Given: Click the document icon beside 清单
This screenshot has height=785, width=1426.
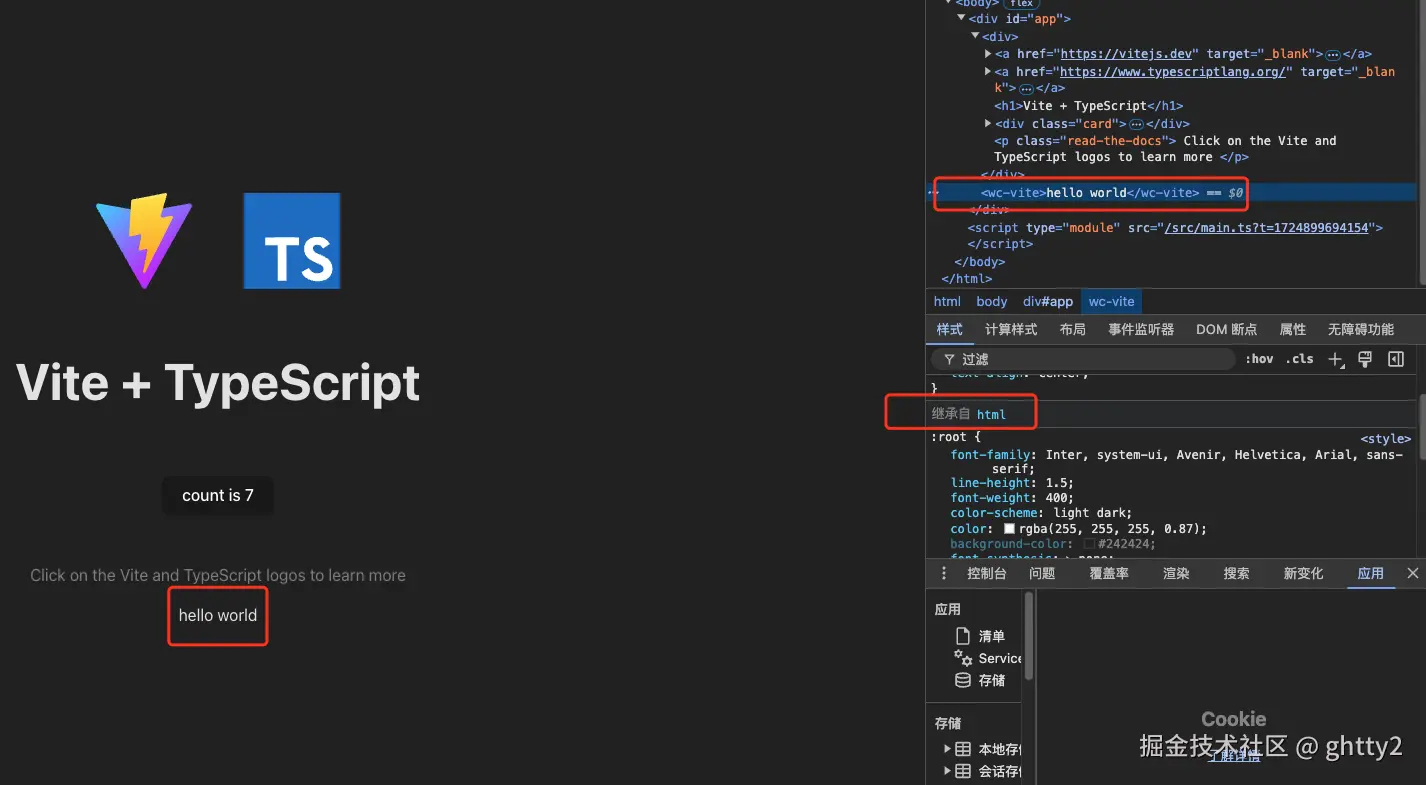Looking at the screenshot, I should click(963, 636).
